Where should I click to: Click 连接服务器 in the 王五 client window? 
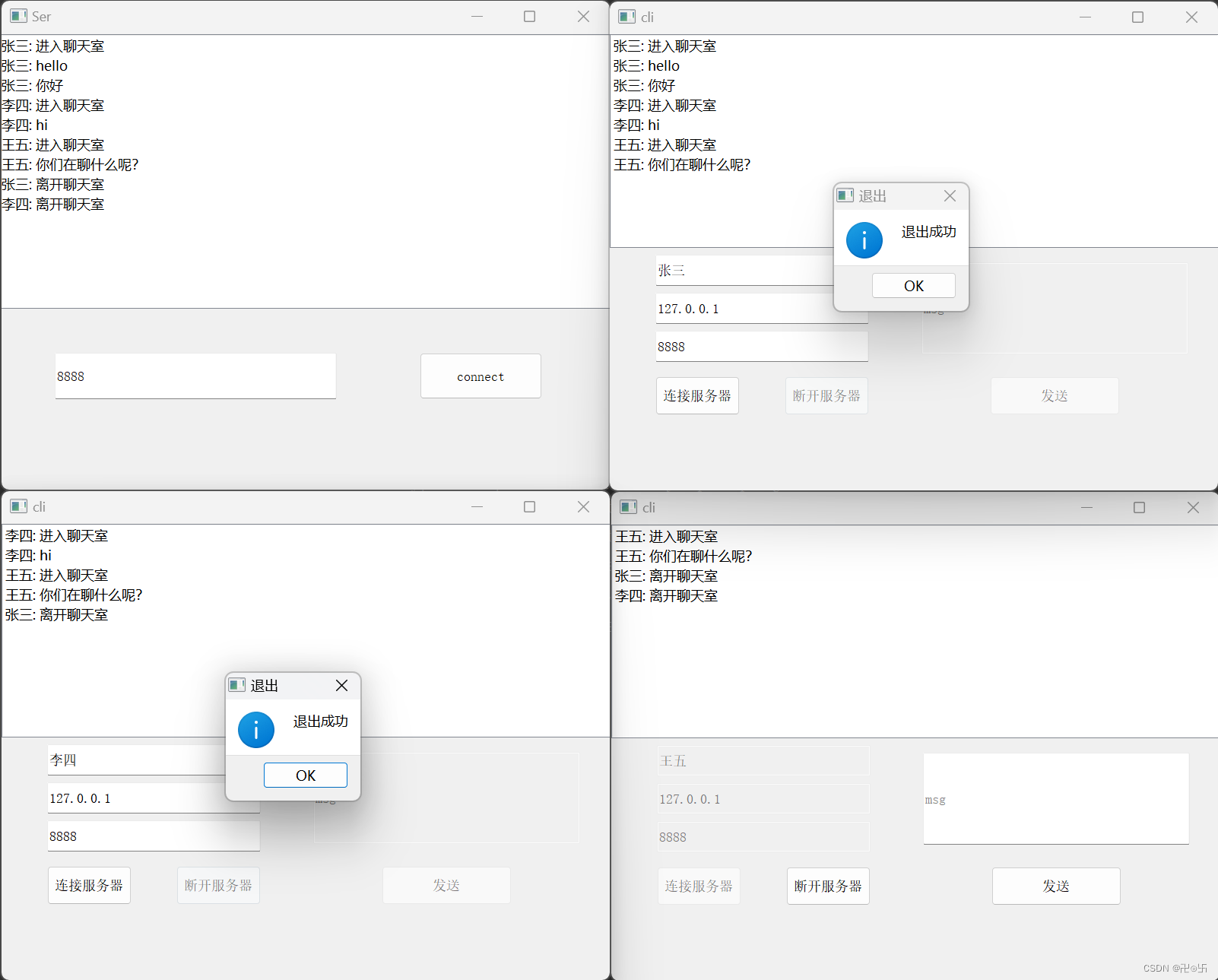(x=699, y=886)
